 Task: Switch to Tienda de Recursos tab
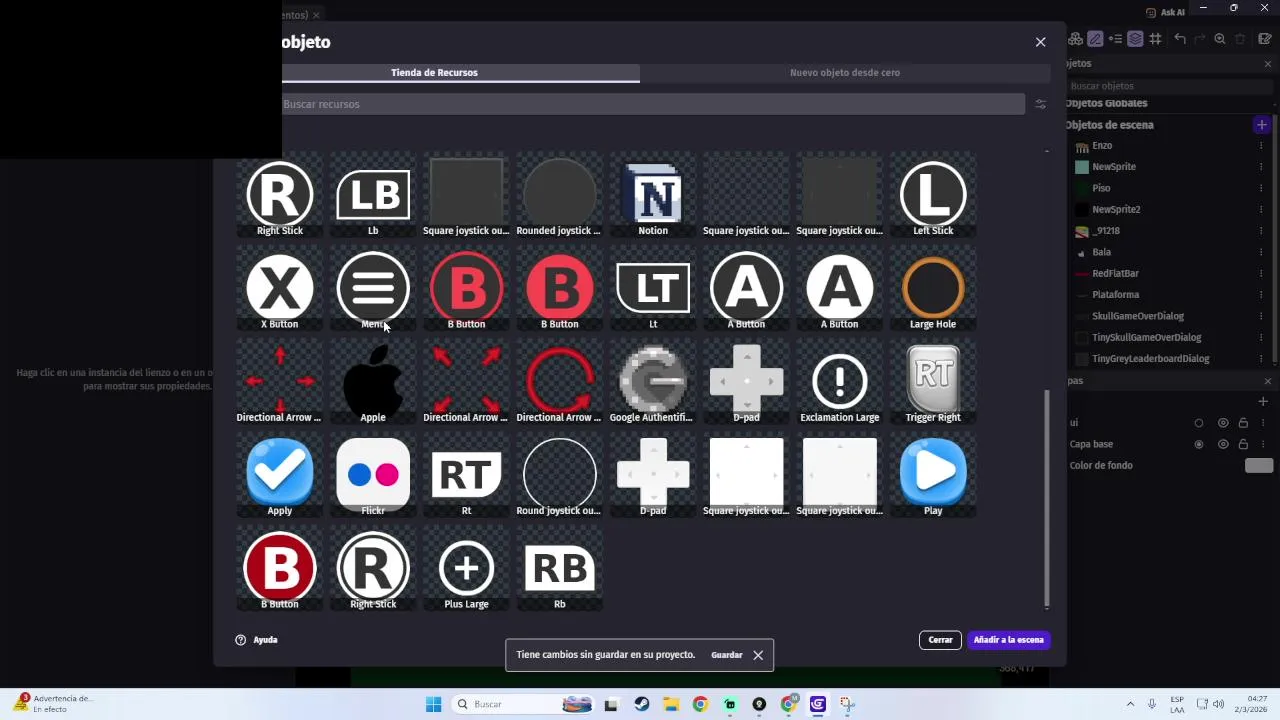point(434,73)
